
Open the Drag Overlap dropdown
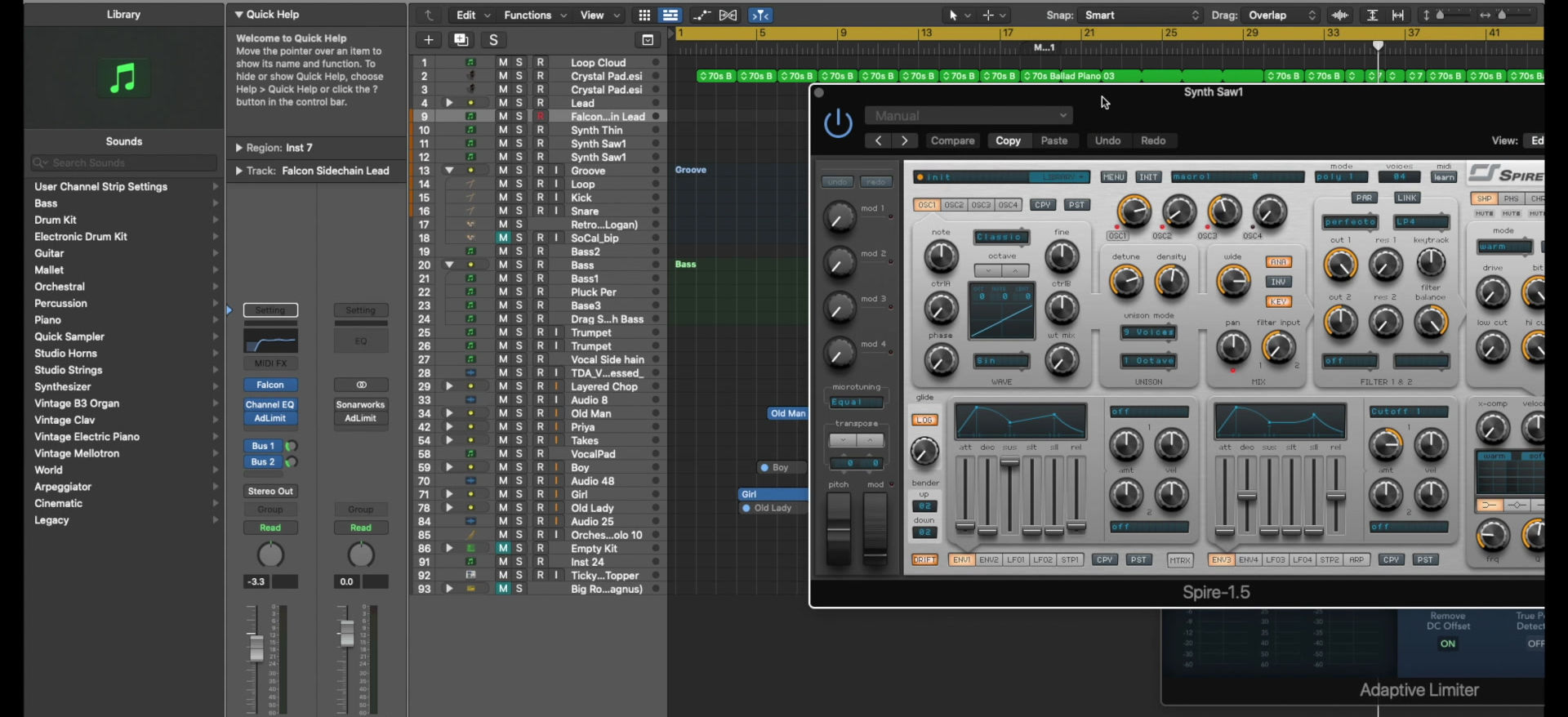point(1281,15)
